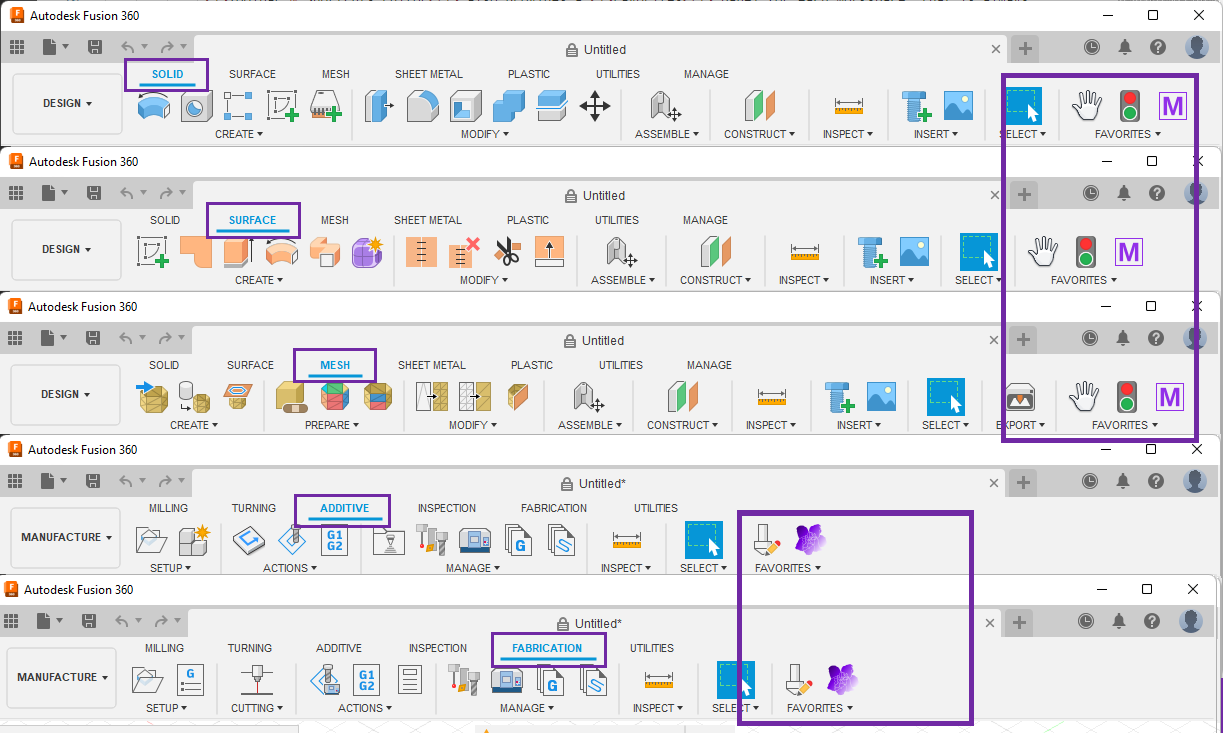Click the traffic light favorites icon in SURFACE window

point(1086,251)
